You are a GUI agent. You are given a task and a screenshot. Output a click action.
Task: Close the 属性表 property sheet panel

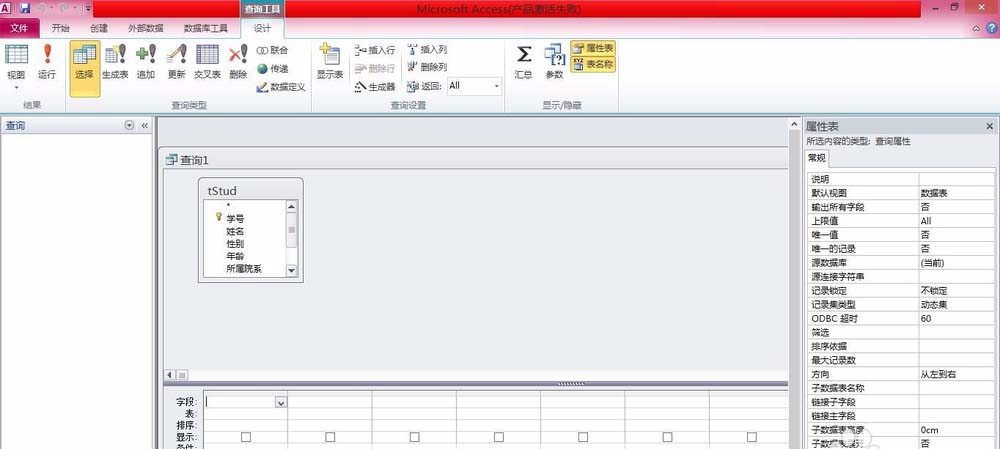pyautogui.click(x=990, y=126)
